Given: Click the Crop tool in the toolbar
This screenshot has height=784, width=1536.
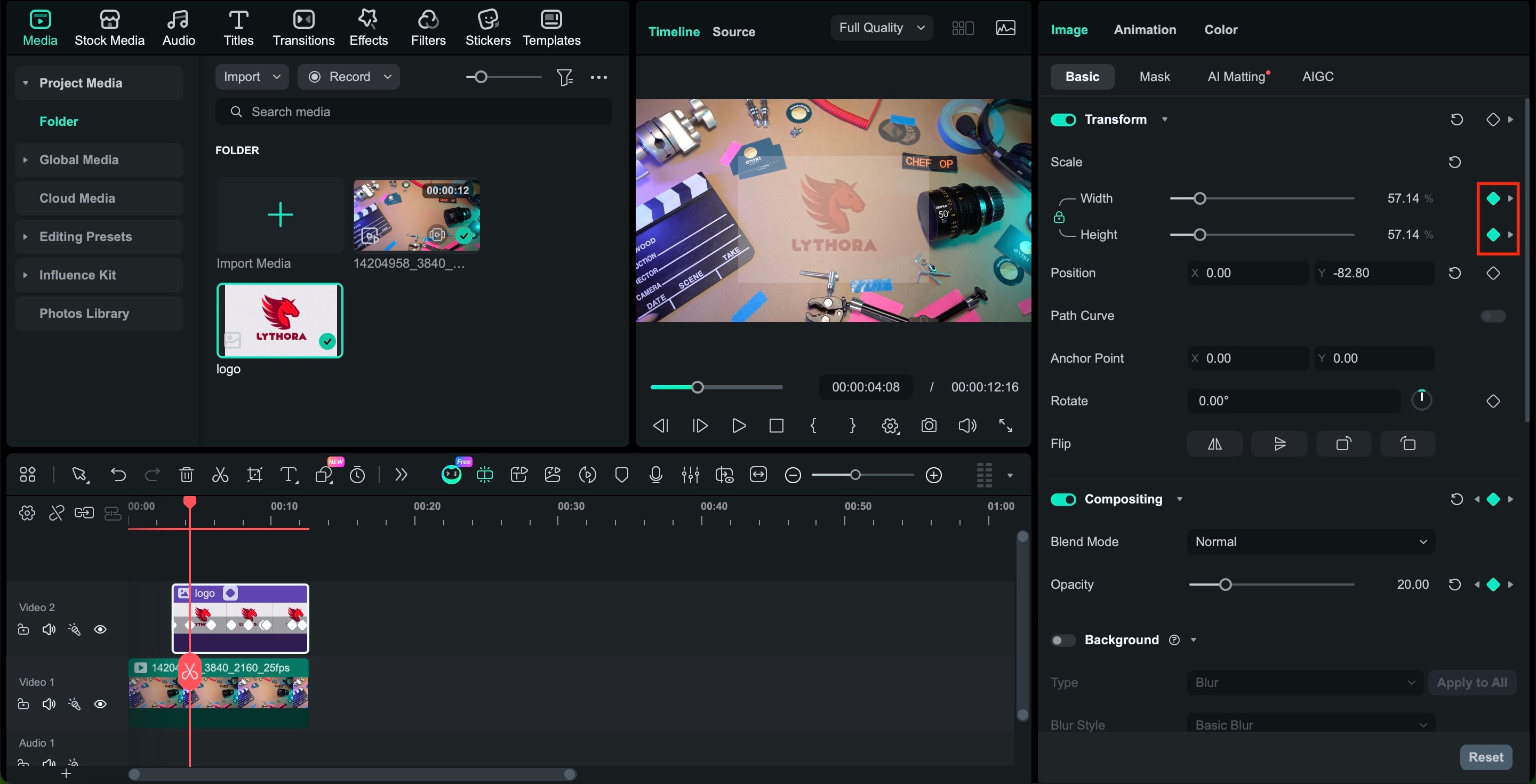Looking at the screenshot, I should coord(254,475).
